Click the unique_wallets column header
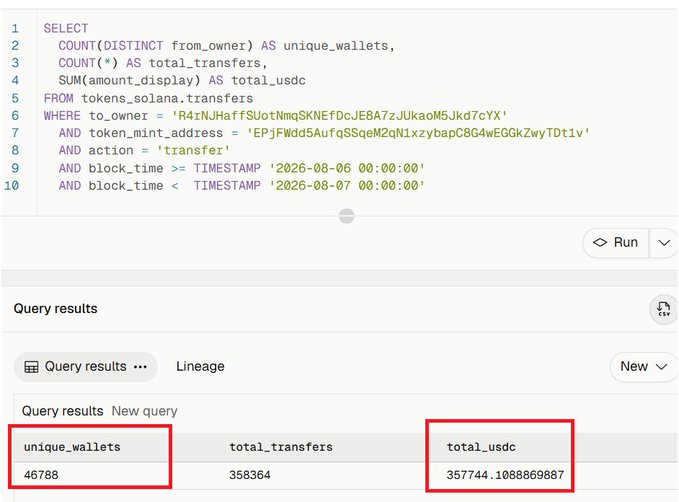 click(72, 447)
